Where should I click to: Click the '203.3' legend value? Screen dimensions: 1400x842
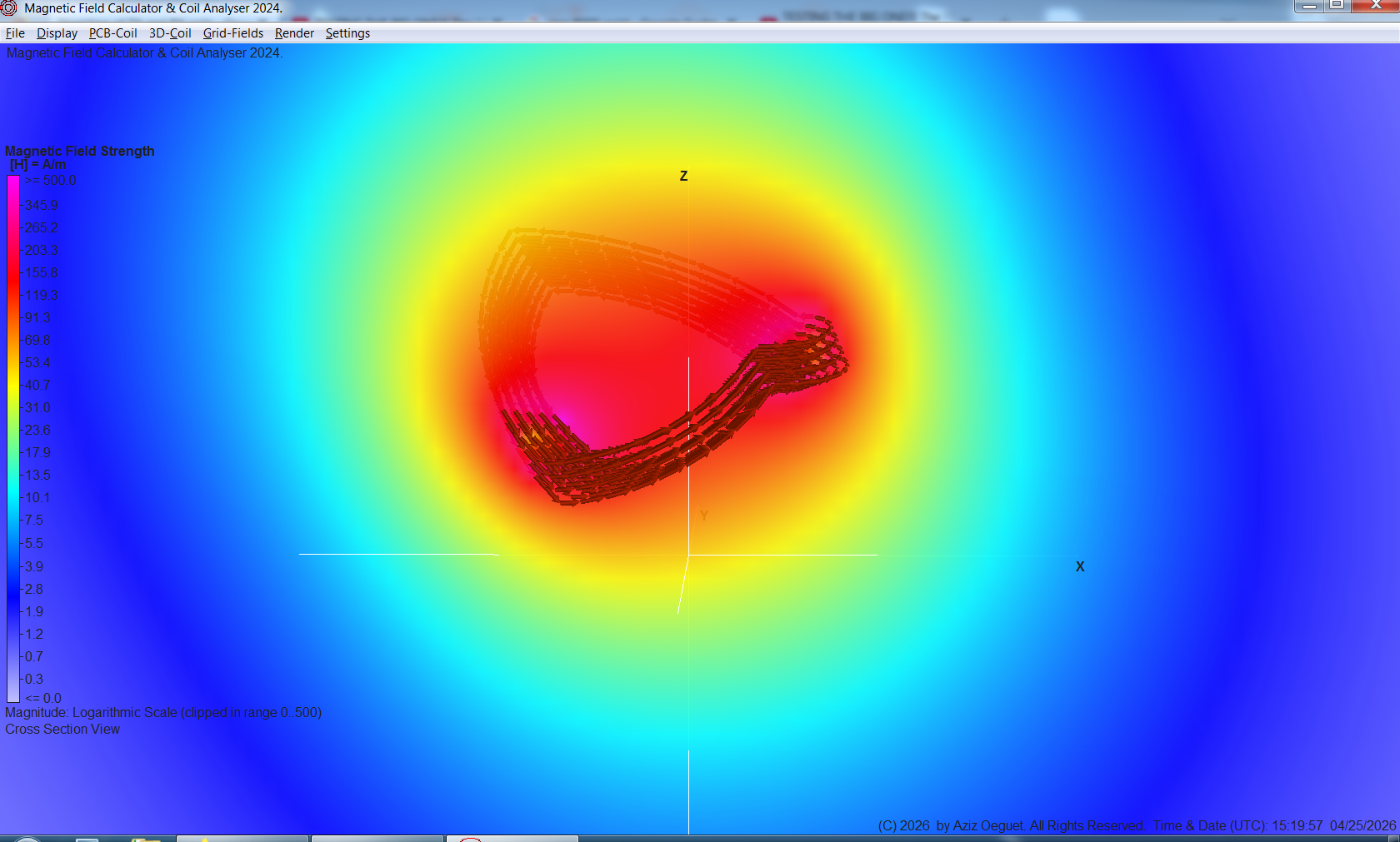click(42, 250)
